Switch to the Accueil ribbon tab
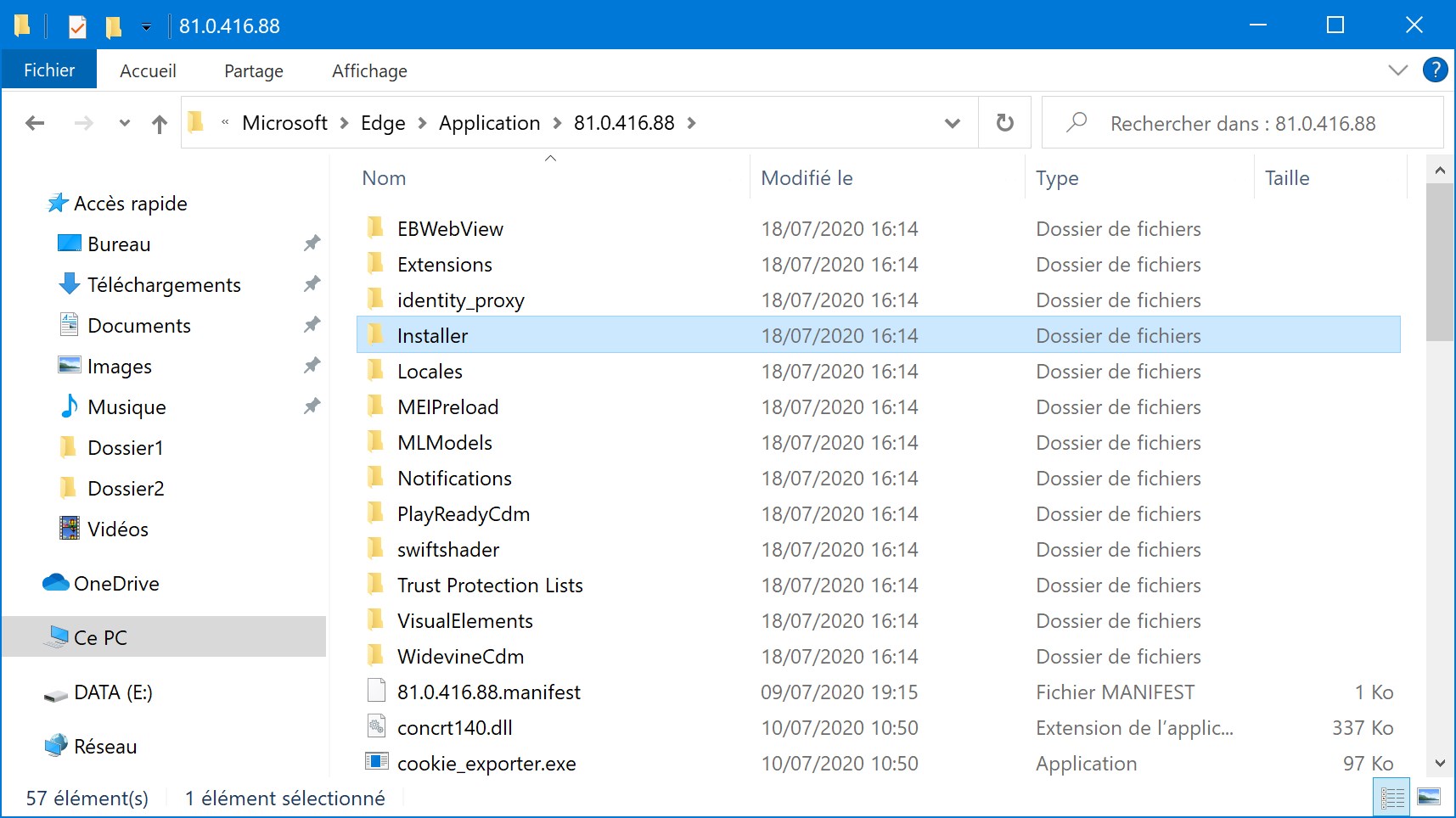Viewport: 1456px width, 818px height. (x=148, y=70)
